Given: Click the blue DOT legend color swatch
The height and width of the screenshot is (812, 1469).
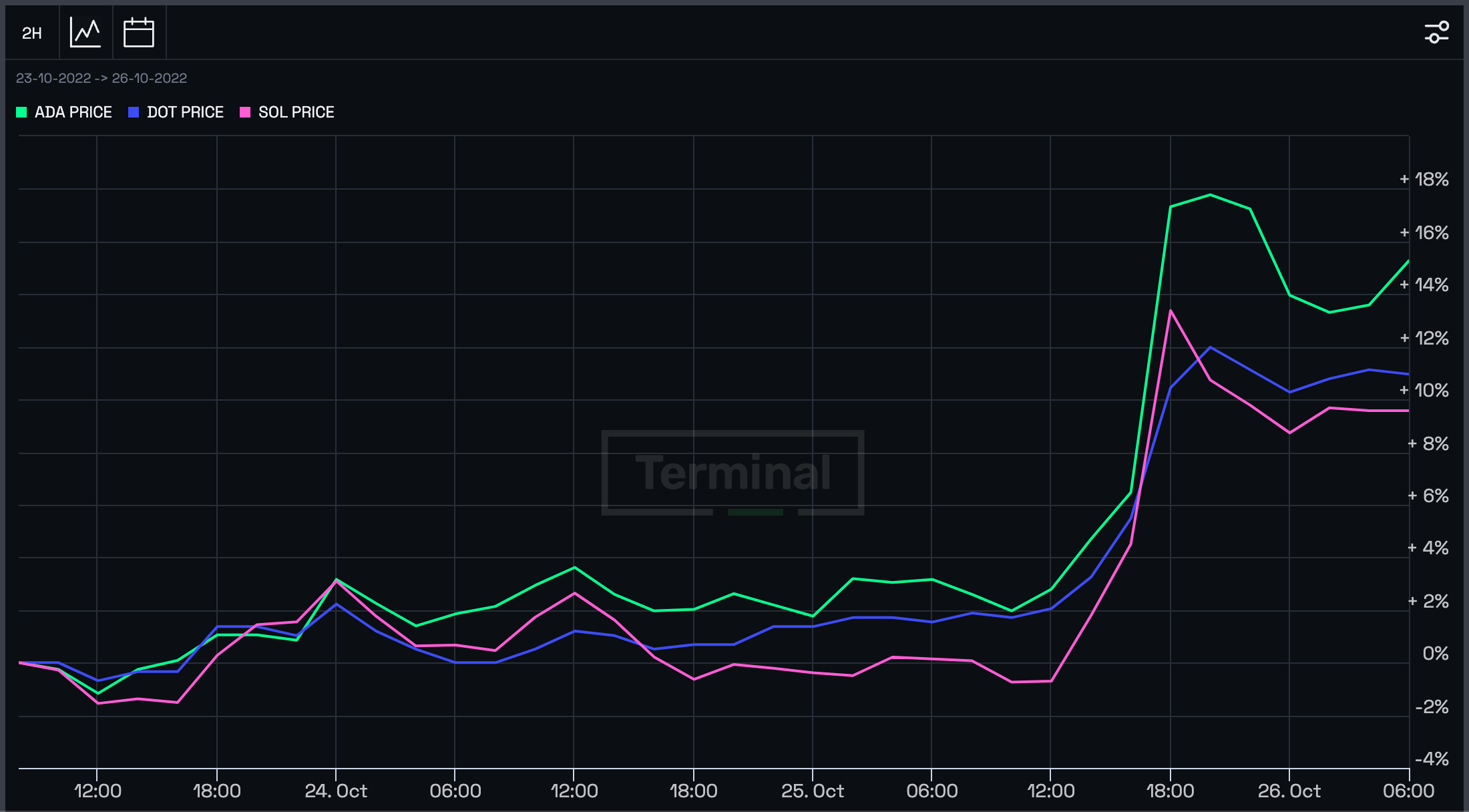Looking at the screenshot, I should tap(134, 112).
